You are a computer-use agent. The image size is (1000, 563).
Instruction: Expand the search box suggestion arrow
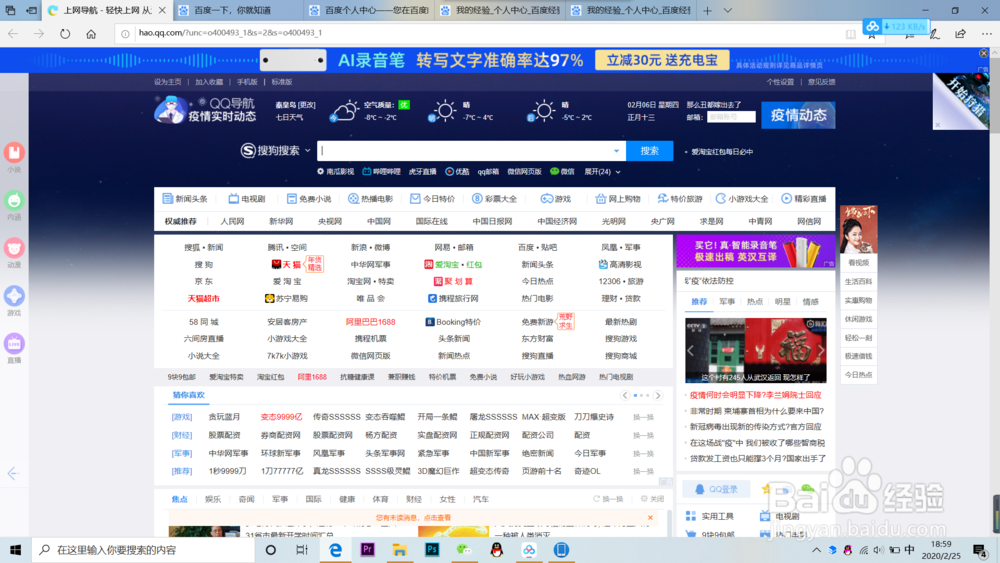tap(616, 151)
